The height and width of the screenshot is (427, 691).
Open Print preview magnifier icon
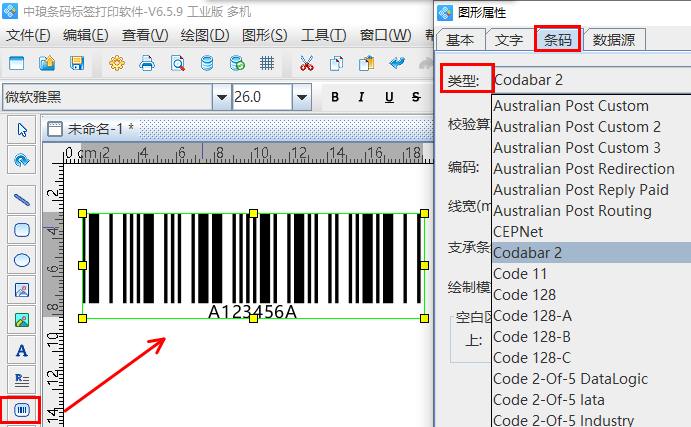(x=177, y=63)
